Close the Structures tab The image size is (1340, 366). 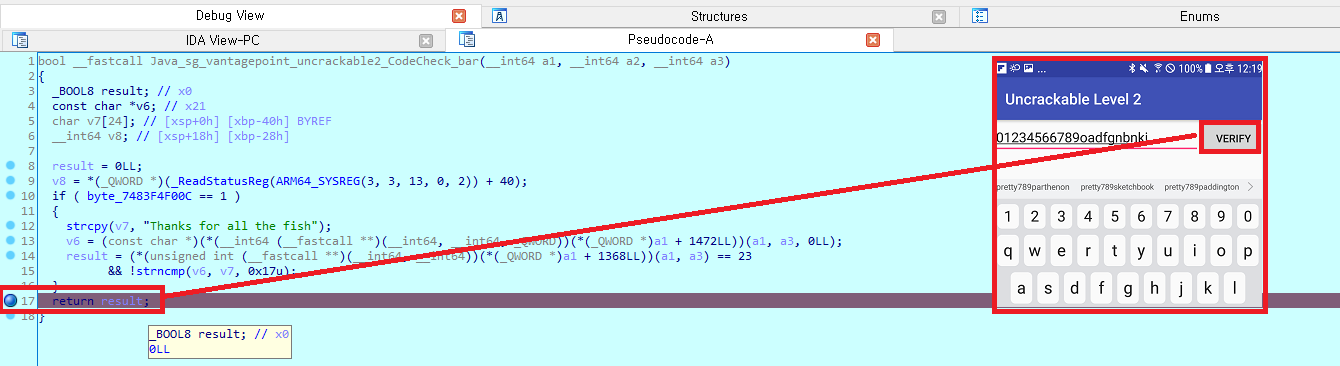click(x=939, y=16)
